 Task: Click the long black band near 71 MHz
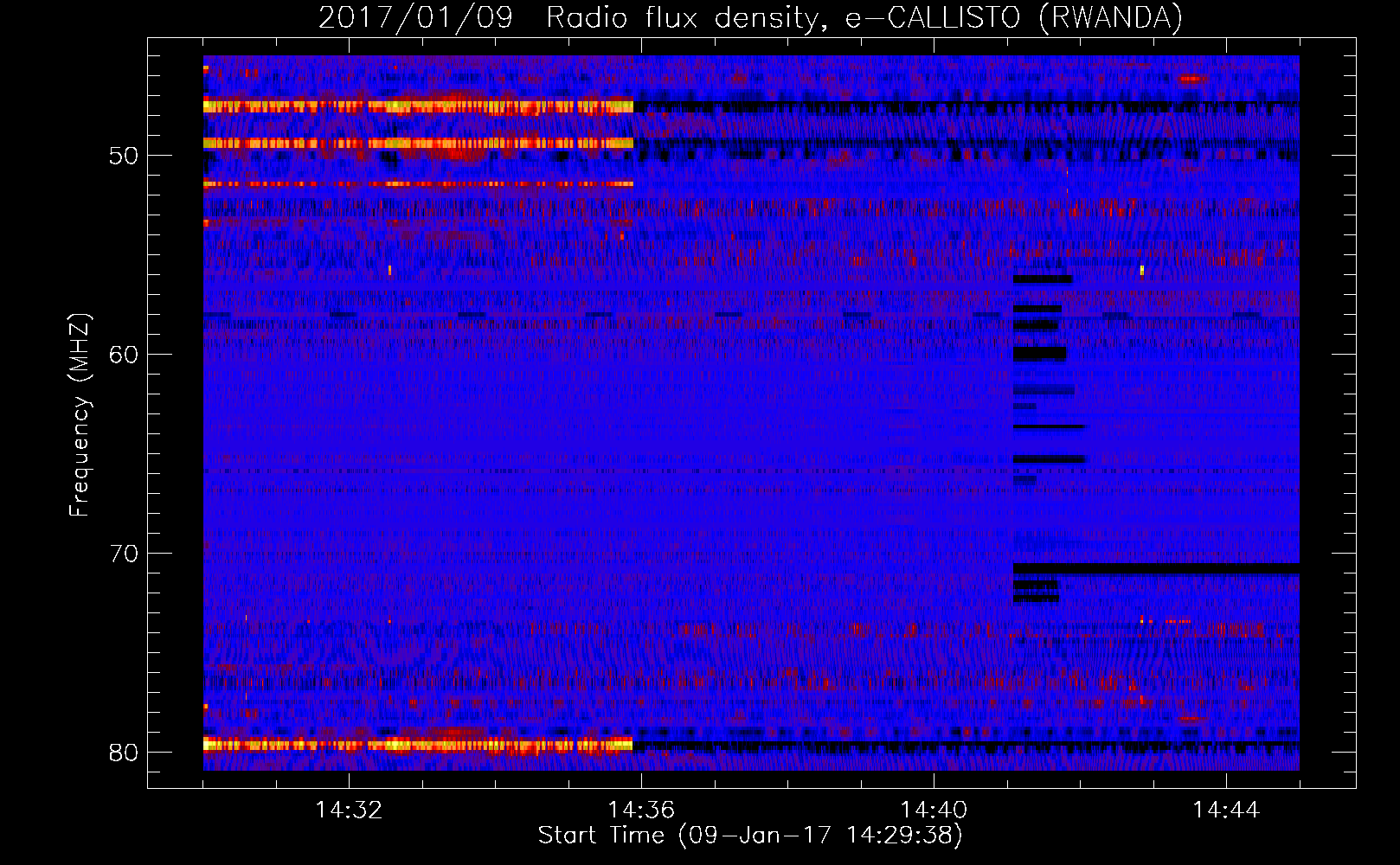coord(1156,568)
